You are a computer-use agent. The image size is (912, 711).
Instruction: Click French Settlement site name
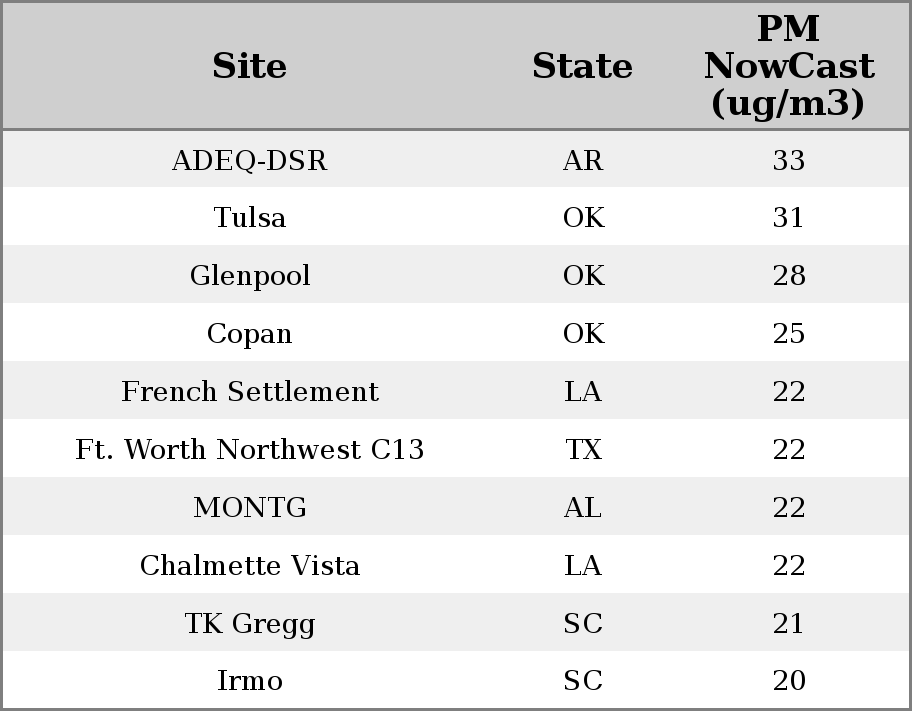pyautogui.click(x=249, y=392)
